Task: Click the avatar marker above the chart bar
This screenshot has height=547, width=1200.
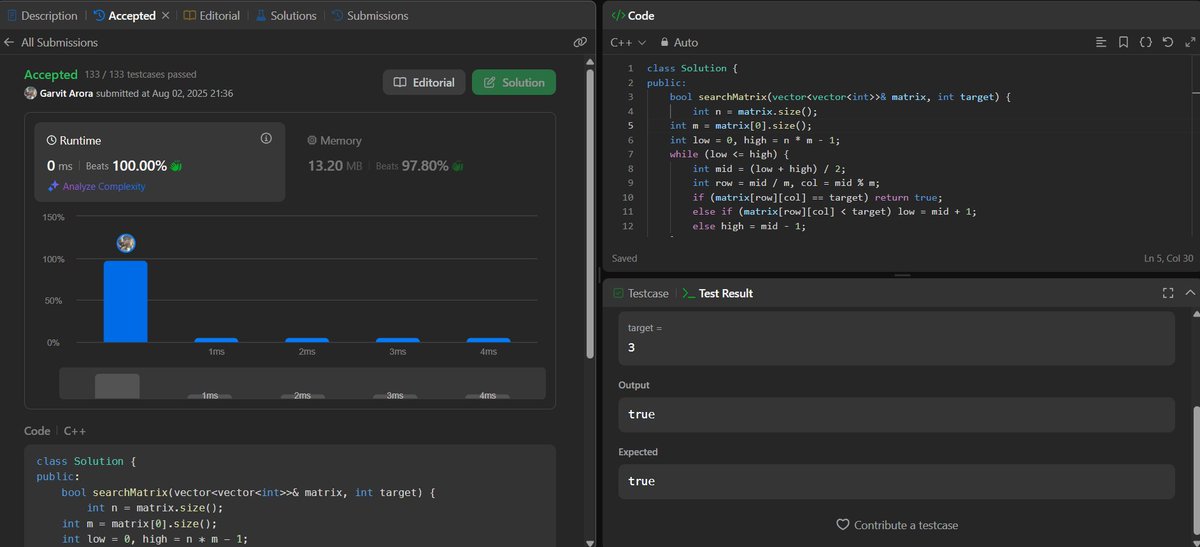Action: [x=125, y=243]
